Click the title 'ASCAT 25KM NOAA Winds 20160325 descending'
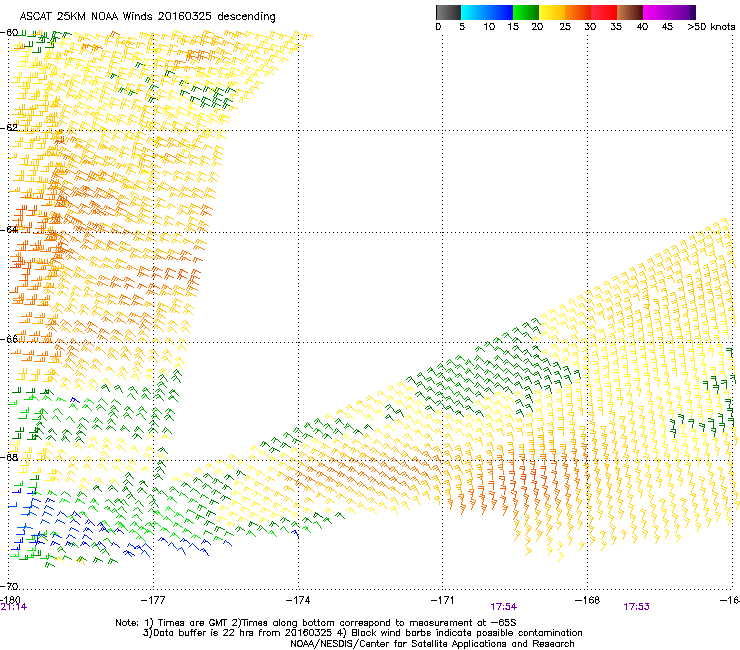This screenshot has height=650, width=740. [148, 17]
